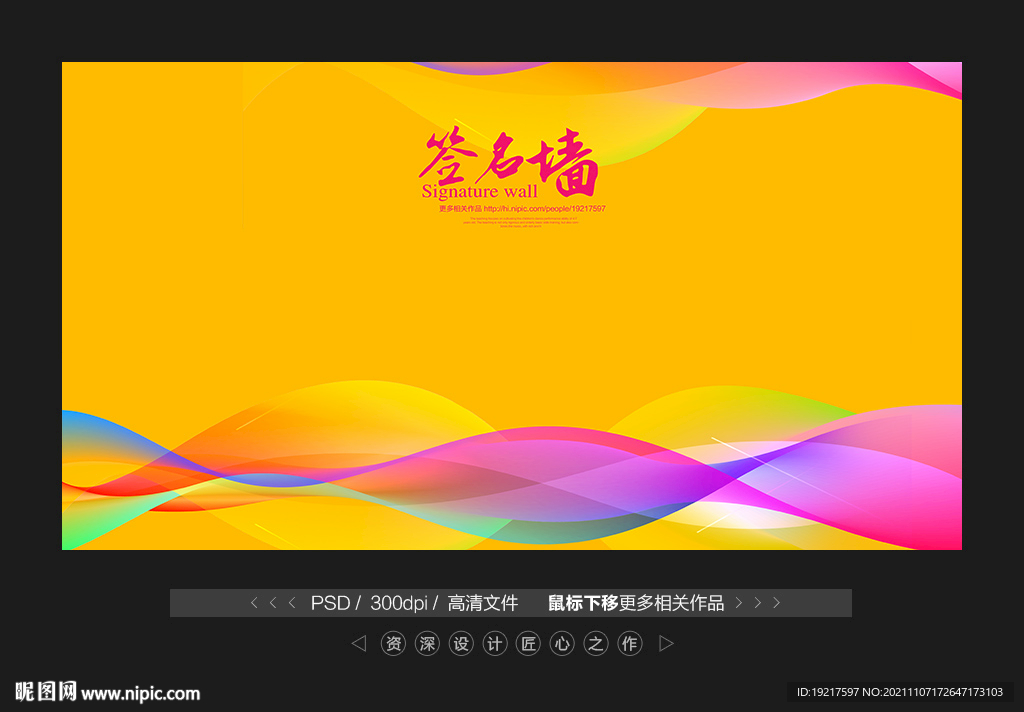Viewport: 1024px width, 712px height.
Task: Expand more works via the right chevrons
Action: [757, 602]
